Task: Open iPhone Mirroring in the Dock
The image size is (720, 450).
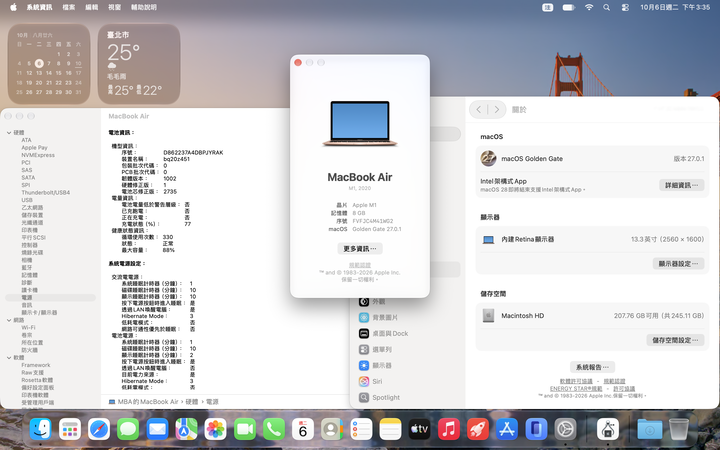Action: tap(536, 429)
